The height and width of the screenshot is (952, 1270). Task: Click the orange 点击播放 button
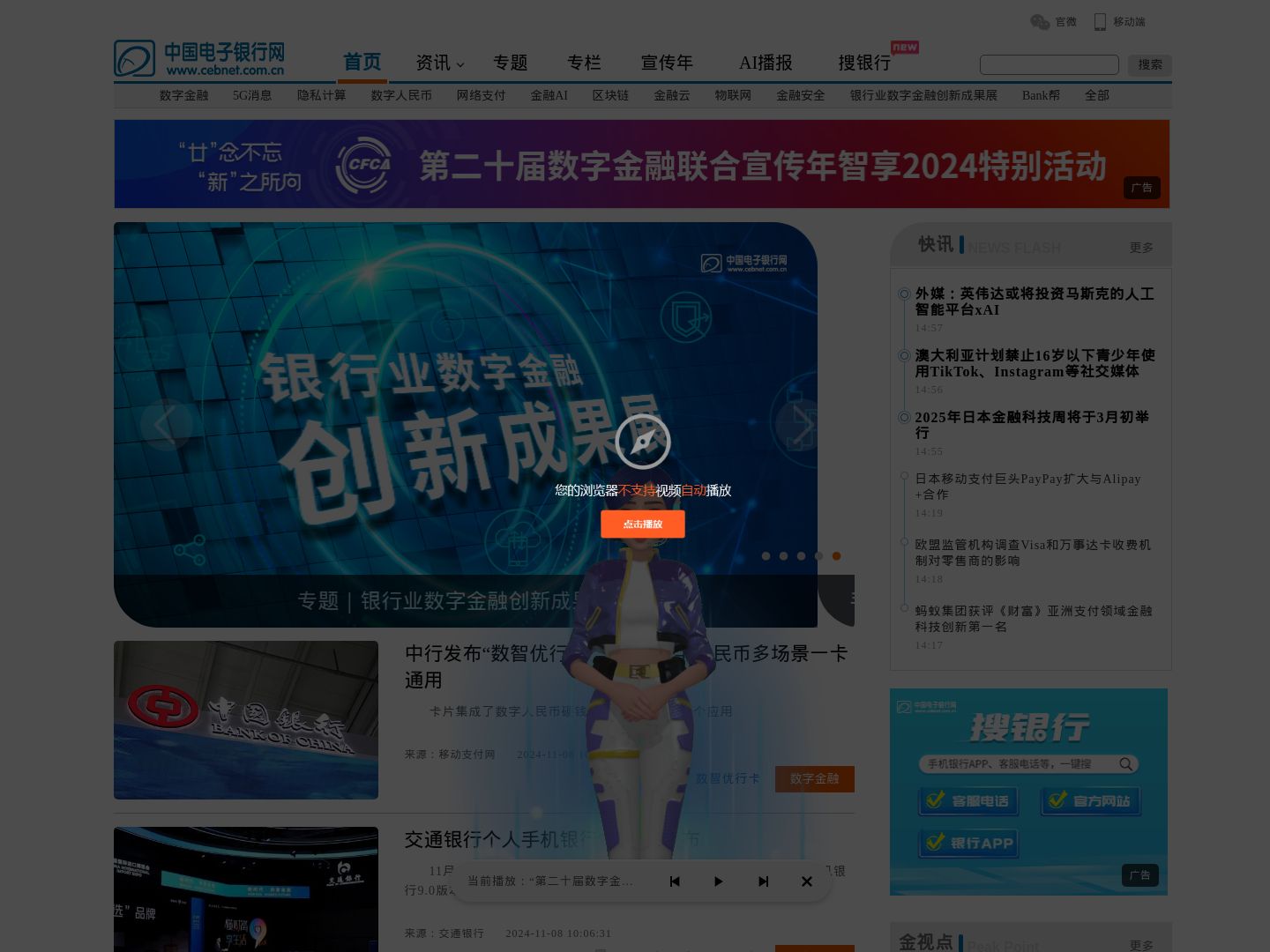[x=643, y=524]
